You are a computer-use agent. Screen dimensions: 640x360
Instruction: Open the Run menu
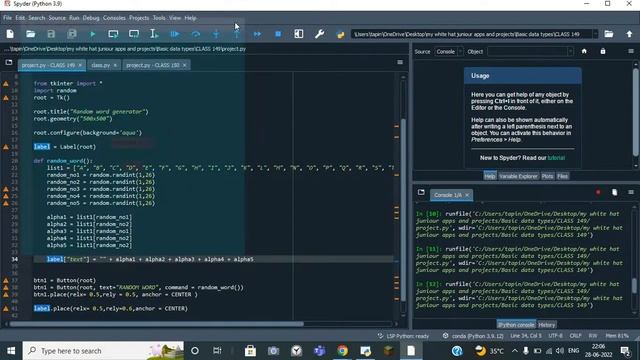click(74, 18)
